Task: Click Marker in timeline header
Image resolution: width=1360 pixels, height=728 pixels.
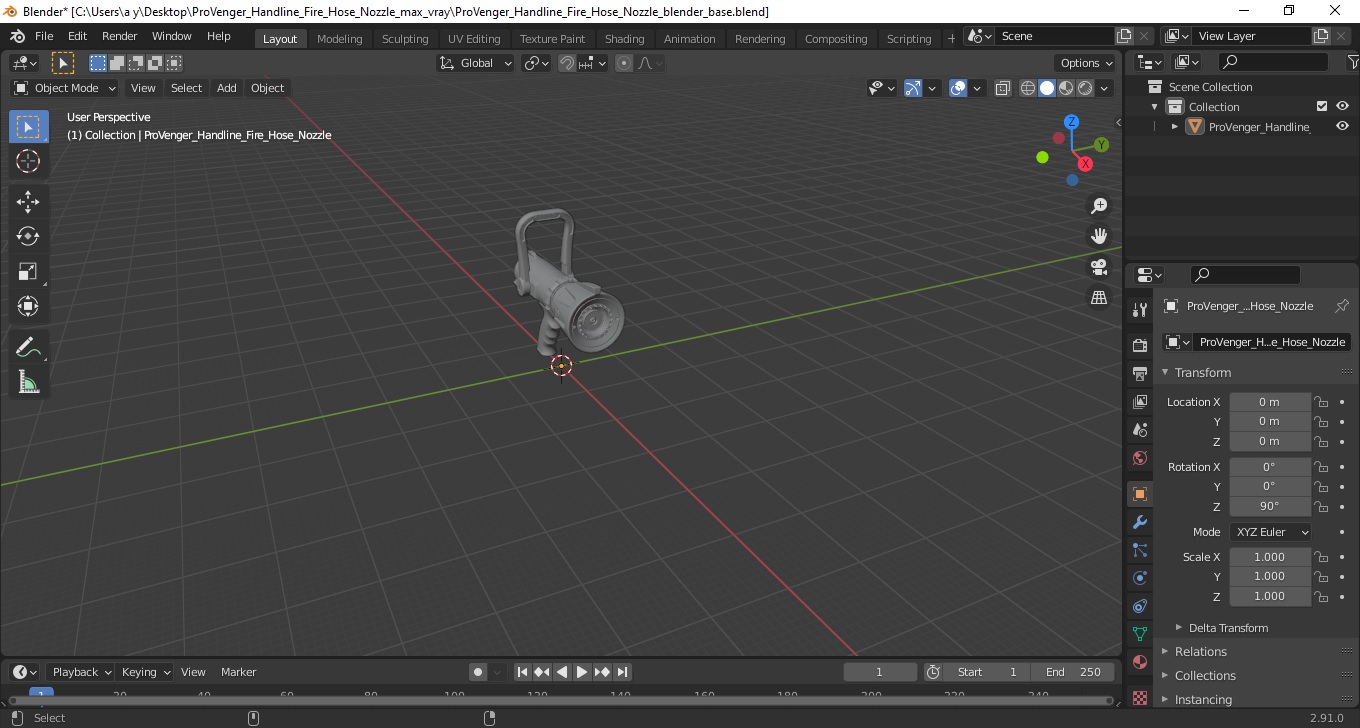Action: [238, 672]
